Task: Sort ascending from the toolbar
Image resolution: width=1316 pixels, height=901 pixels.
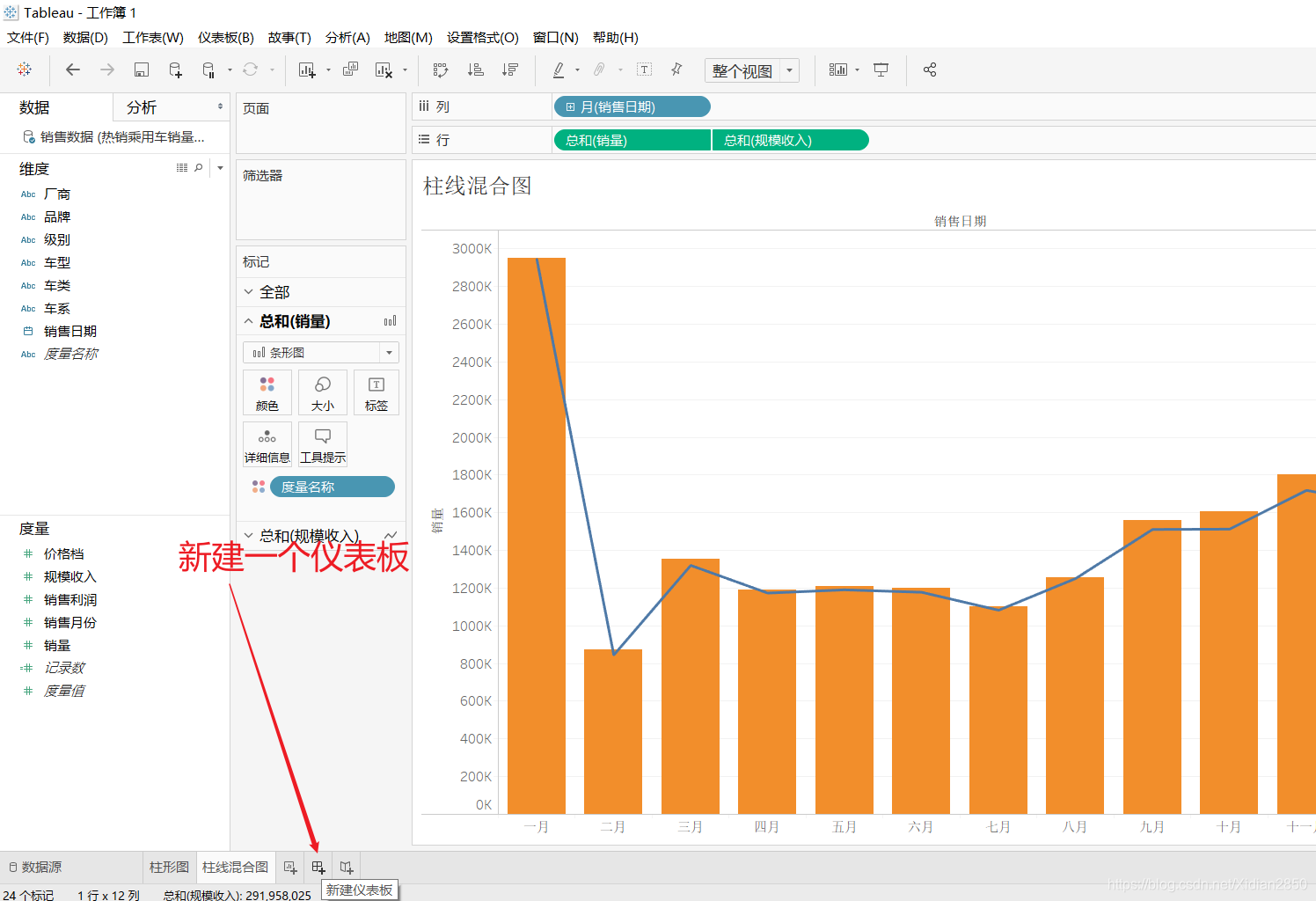Action: [x=475, y=70]
